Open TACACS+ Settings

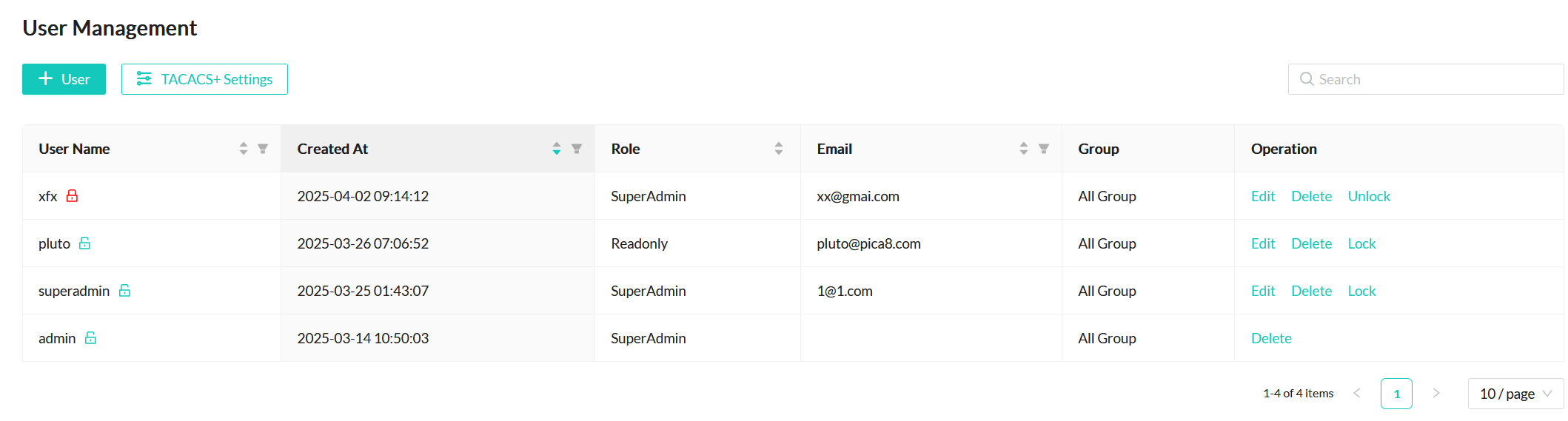(204, 79)
